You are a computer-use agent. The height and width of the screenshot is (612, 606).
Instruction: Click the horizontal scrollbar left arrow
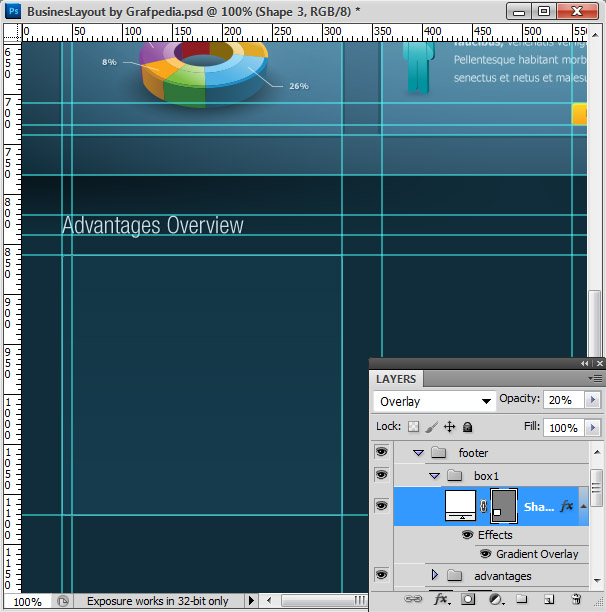click(268, 600)
